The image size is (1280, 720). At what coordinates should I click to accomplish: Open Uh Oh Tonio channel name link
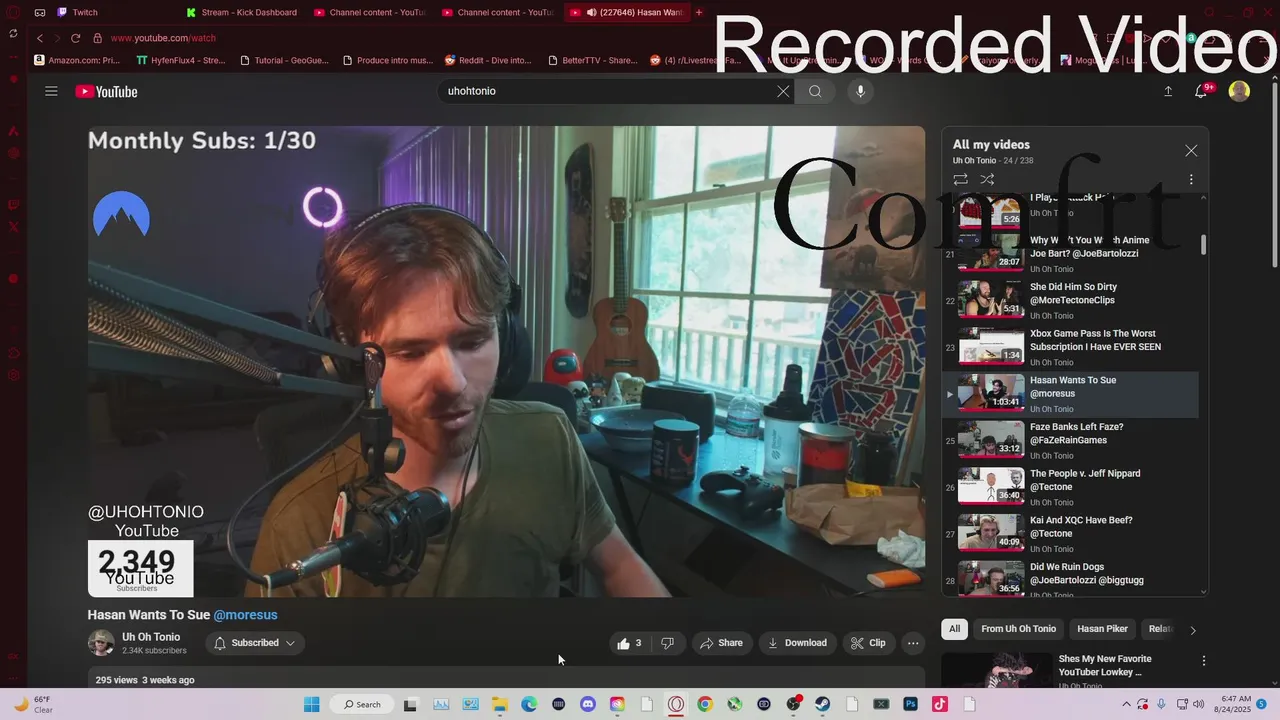point(151,637)
